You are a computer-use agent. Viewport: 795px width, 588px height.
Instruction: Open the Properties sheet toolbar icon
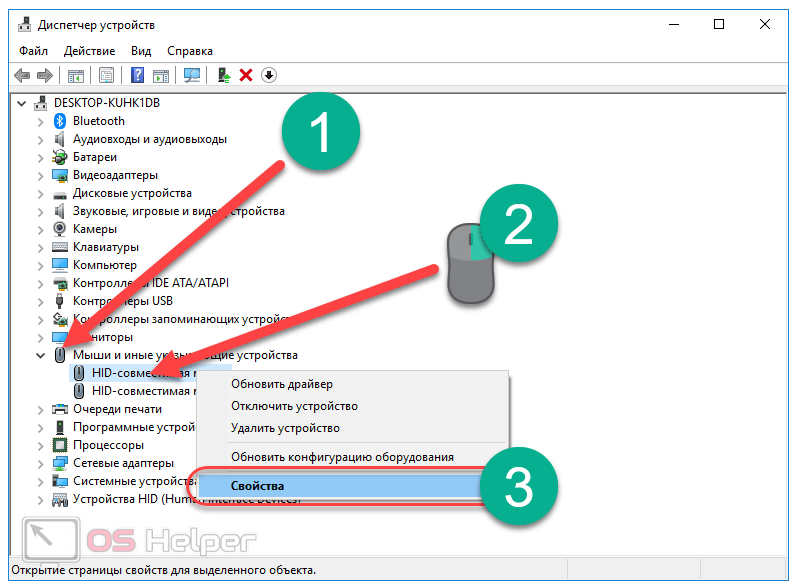pyautogui.click(x=106, y=75)
